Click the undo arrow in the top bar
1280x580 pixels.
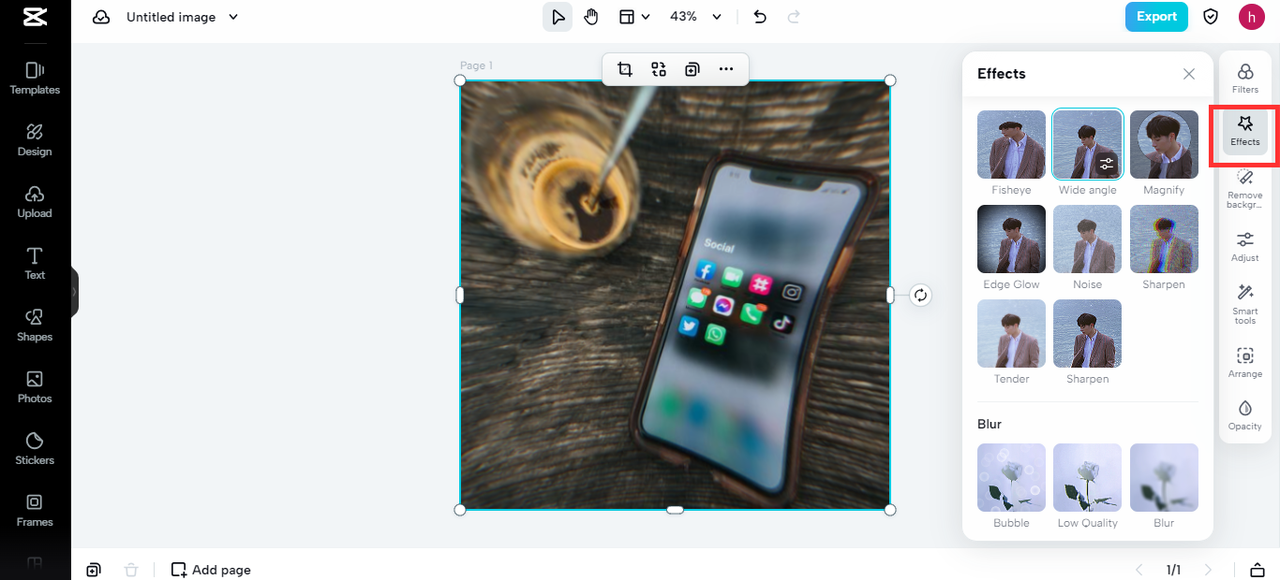[760, 17]
